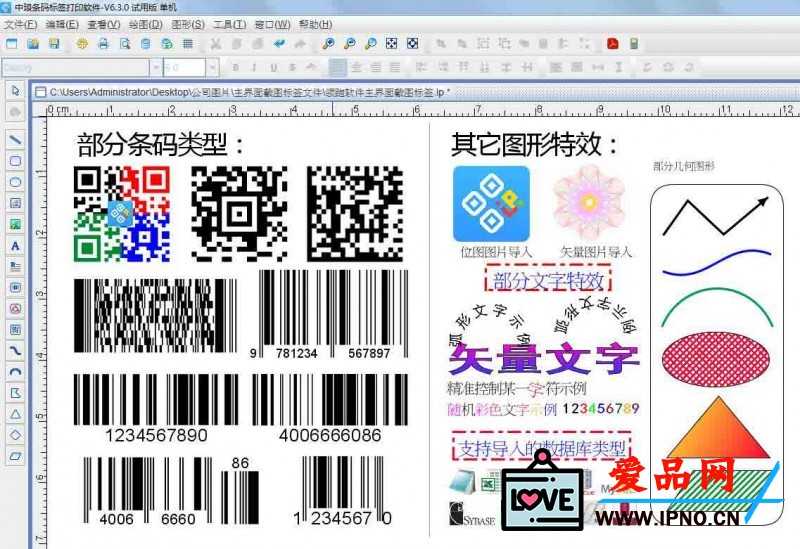Click the new label document icon
800x549 pixels.
click(11, 44)
